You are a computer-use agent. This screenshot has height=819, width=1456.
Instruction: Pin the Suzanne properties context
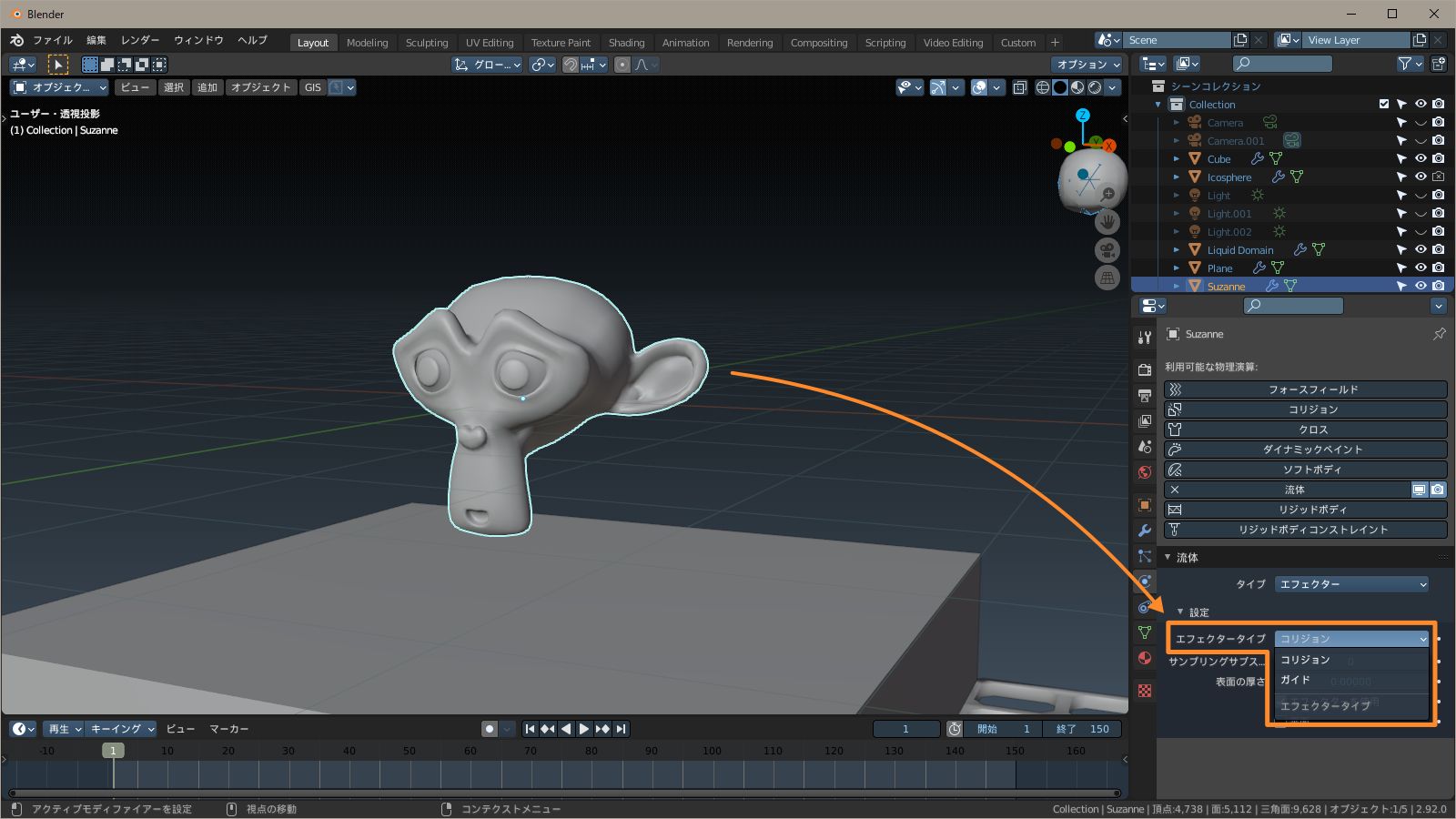pos(1440,334)
